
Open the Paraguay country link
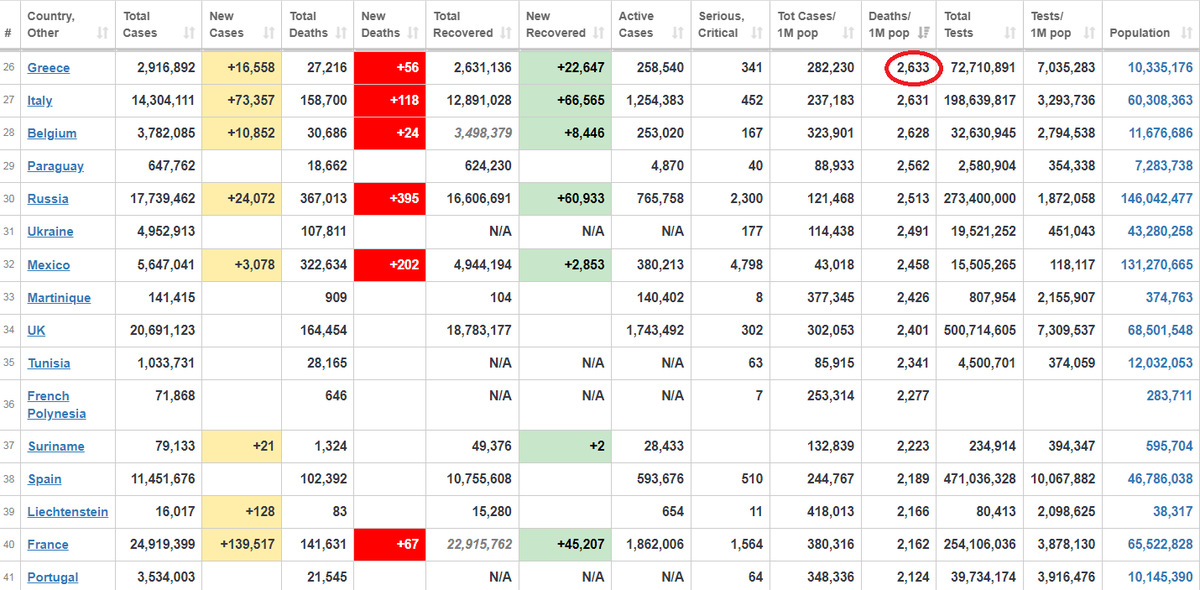(55, 167)
